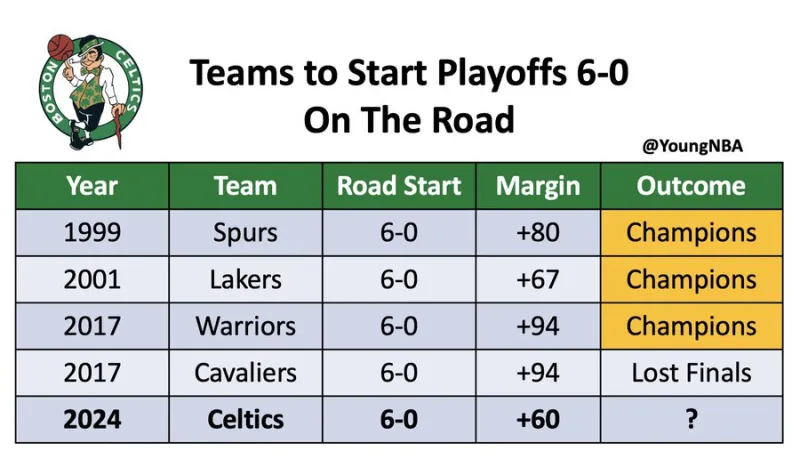Click the 2001 year cell
800x459 pixels.
pyautogui.click(x=92, y=279)
